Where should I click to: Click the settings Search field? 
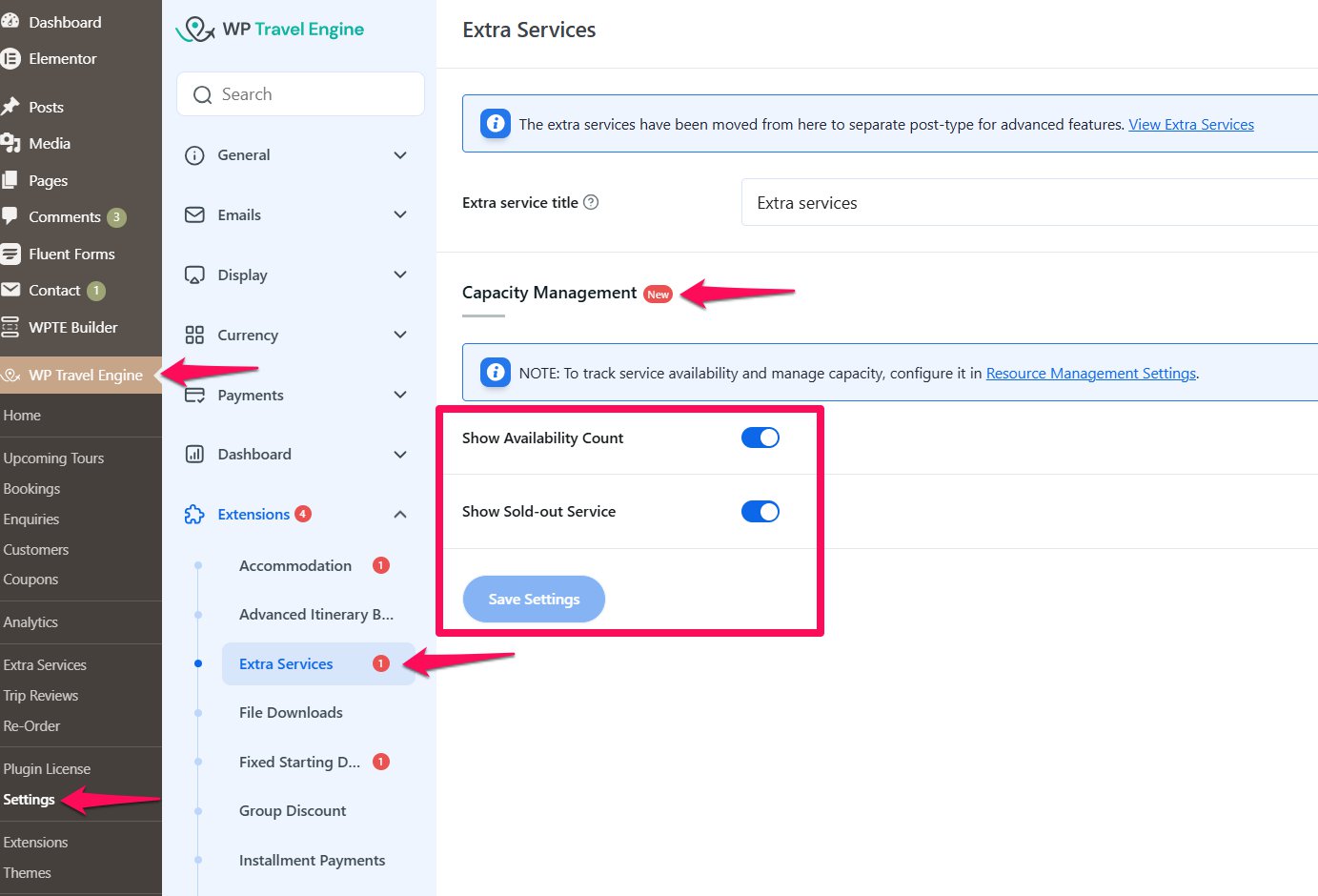tap(300, 94)
